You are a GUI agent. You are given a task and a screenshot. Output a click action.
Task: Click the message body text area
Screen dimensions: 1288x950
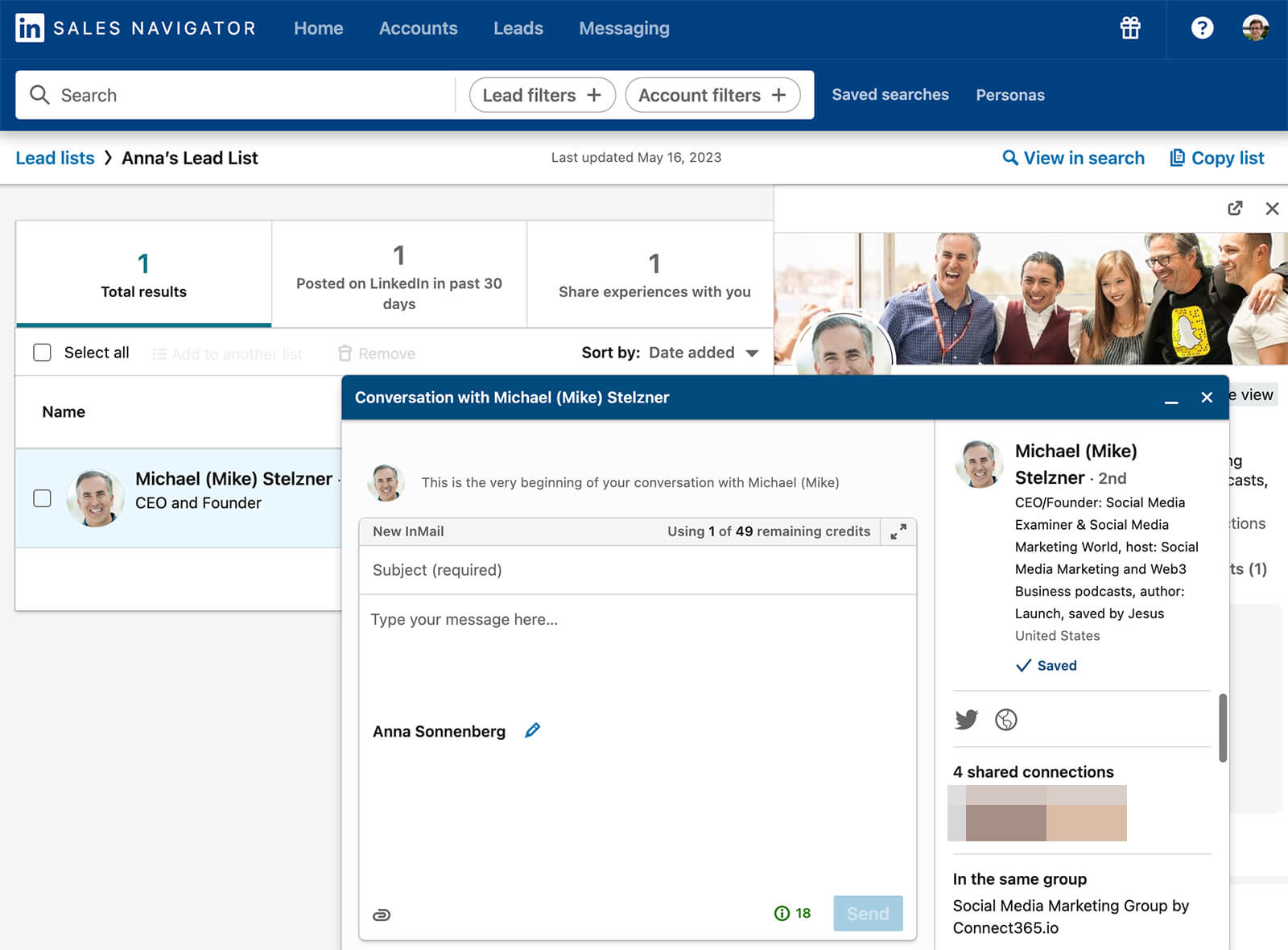tap(638, 660)
